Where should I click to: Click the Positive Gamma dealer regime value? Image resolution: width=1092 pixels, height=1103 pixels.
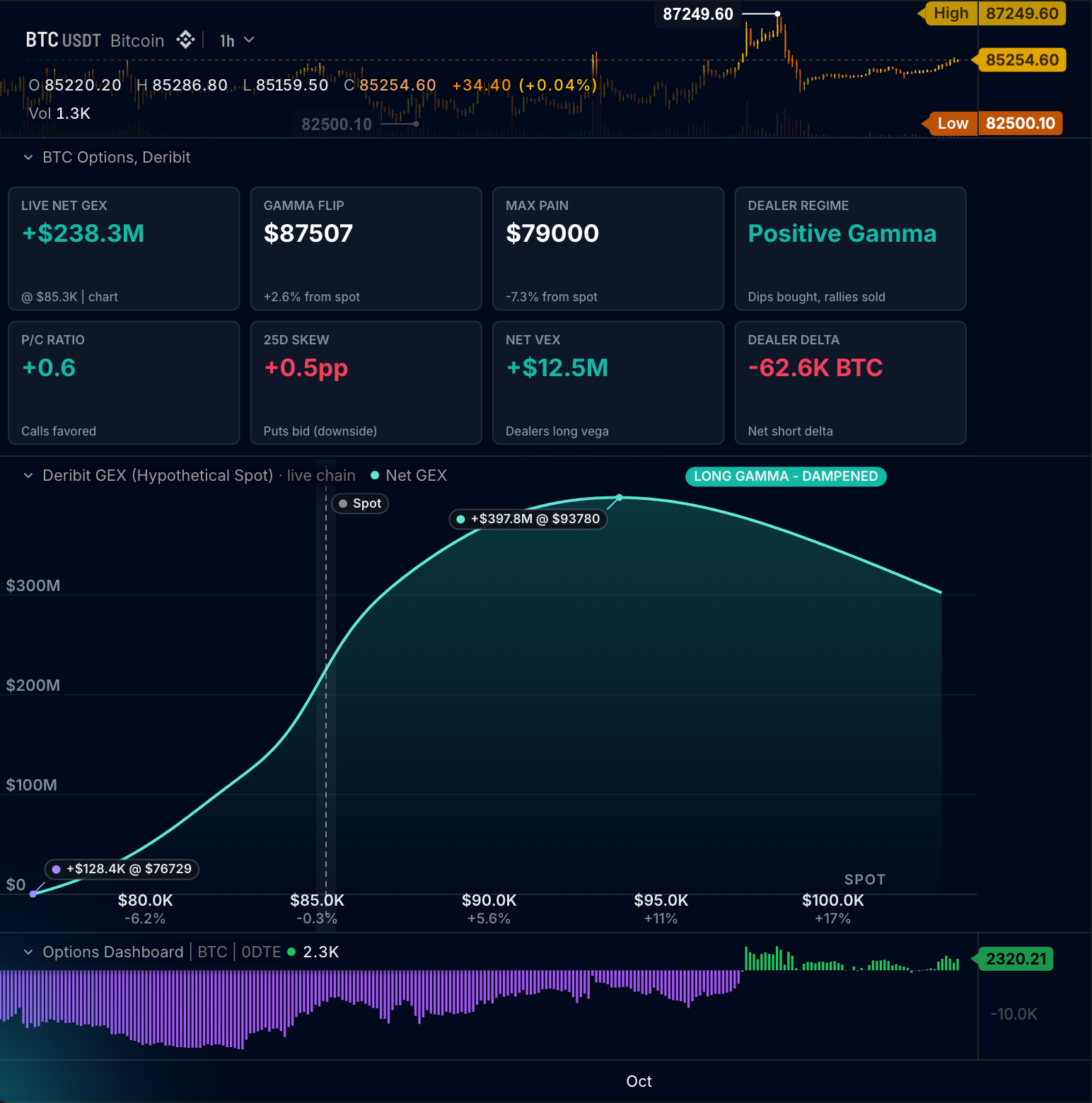(x=842, y=233)
